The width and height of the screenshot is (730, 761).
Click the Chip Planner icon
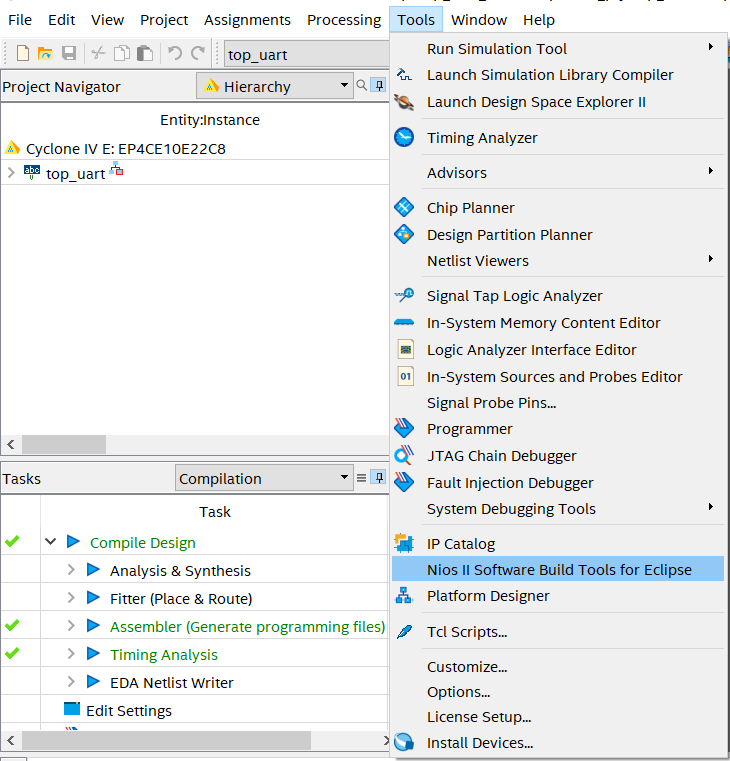tap(404, 207)
